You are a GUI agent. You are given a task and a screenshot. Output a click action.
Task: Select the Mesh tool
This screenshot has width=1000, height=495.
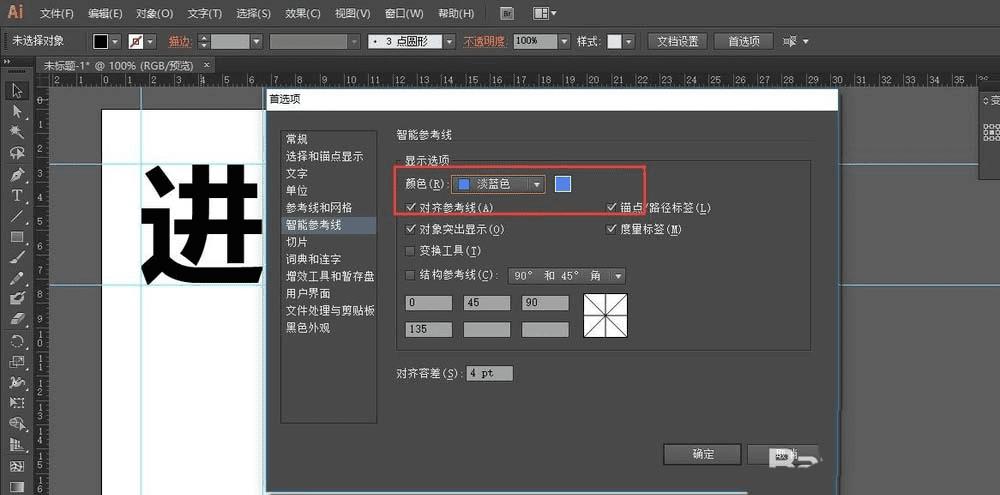pos(17,466)
